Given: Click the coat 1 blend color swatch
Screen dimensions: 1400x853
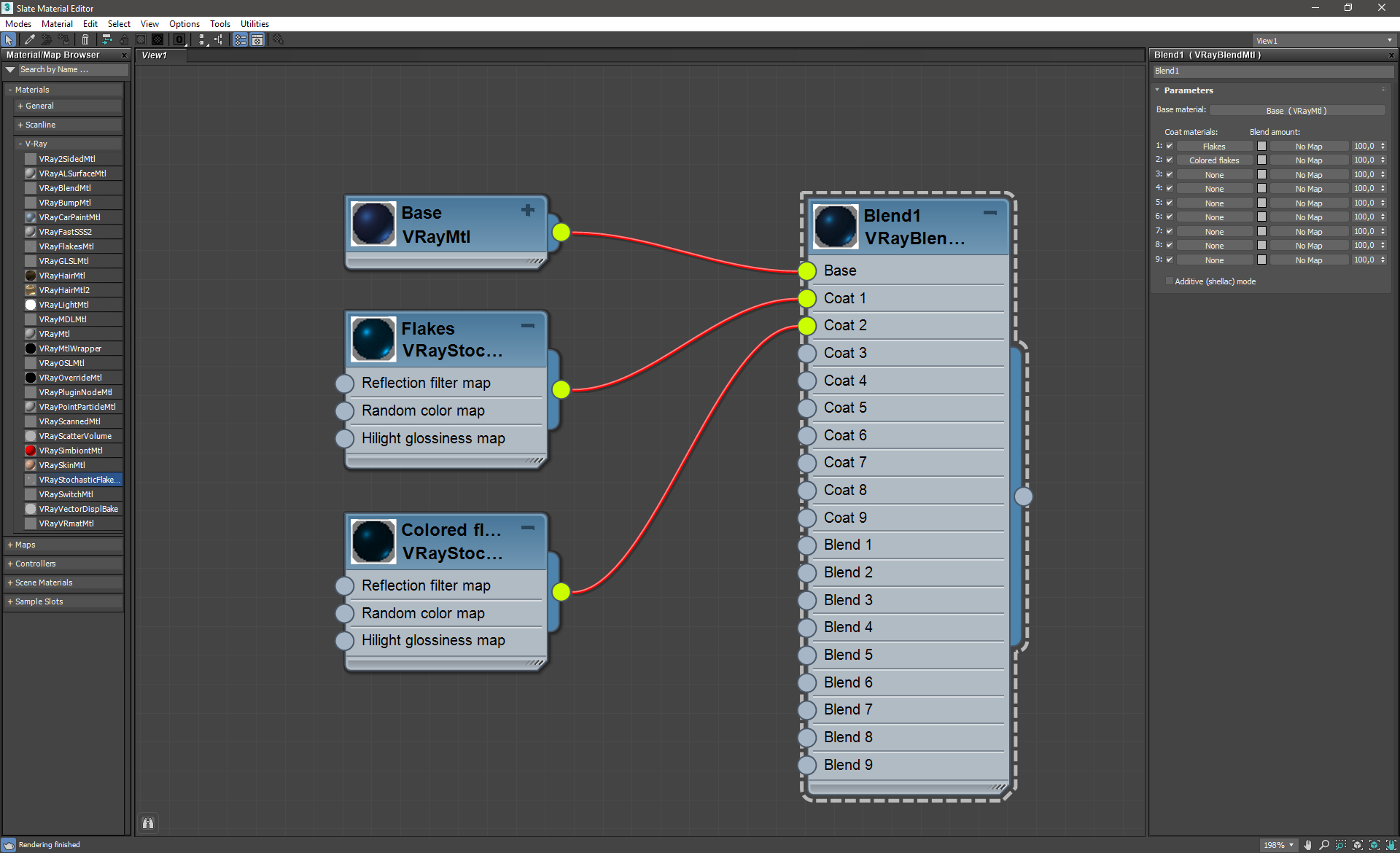Looking at the screenshot, I should point(1261,147).
